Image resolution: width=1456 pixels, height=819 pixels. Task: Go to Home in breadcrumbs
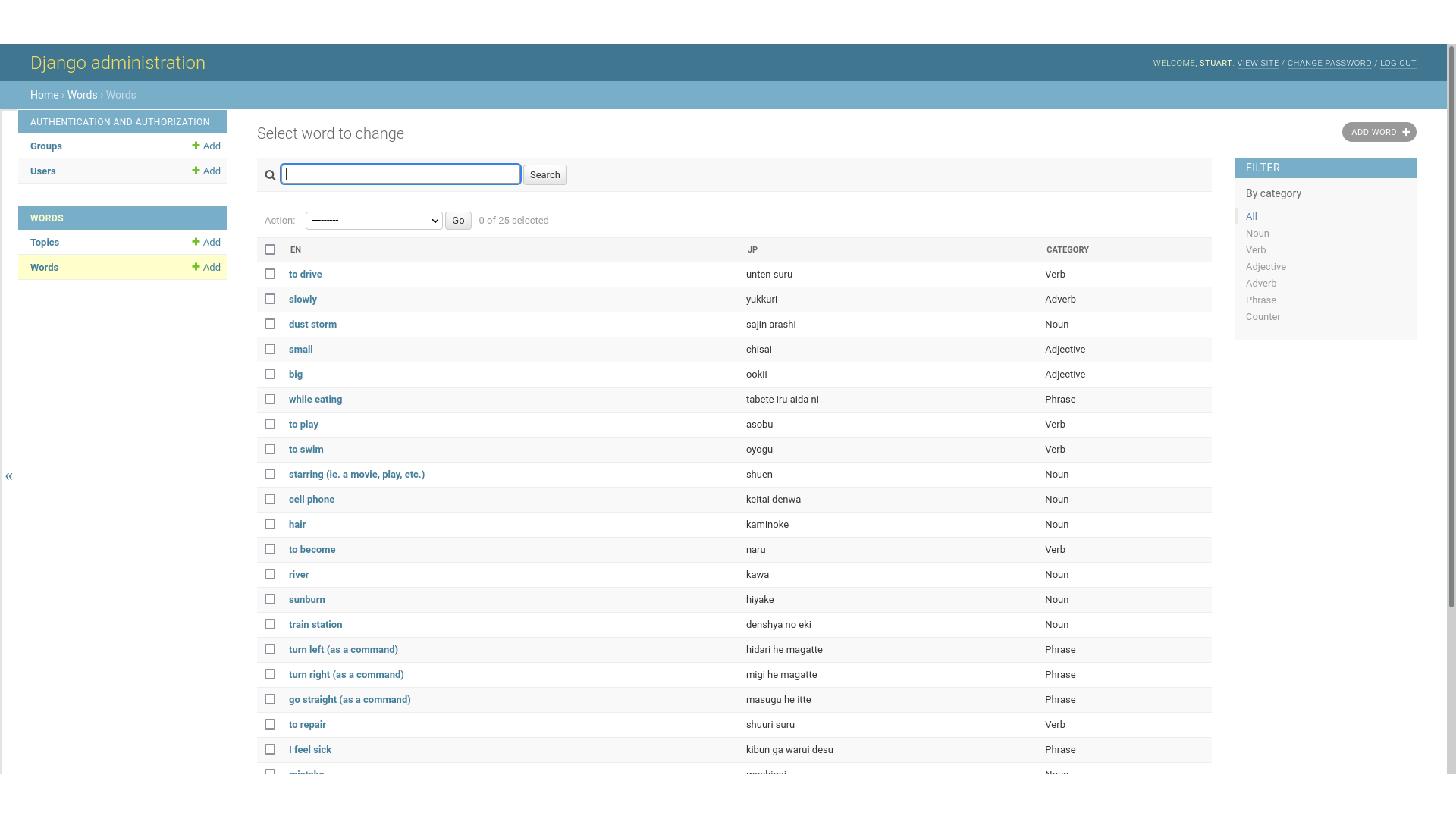pos(44,95)
